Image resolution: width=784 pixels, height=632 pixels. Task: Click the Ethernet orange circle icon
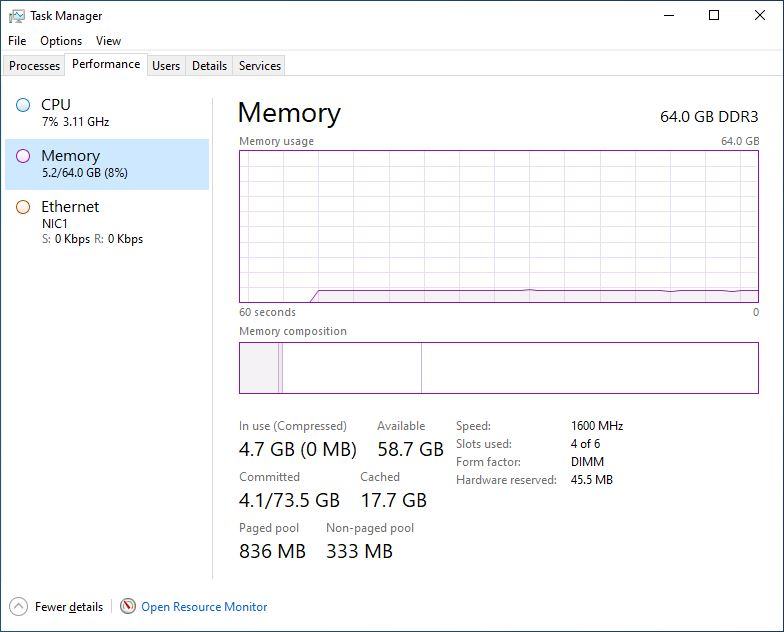(x=23, y=207)
